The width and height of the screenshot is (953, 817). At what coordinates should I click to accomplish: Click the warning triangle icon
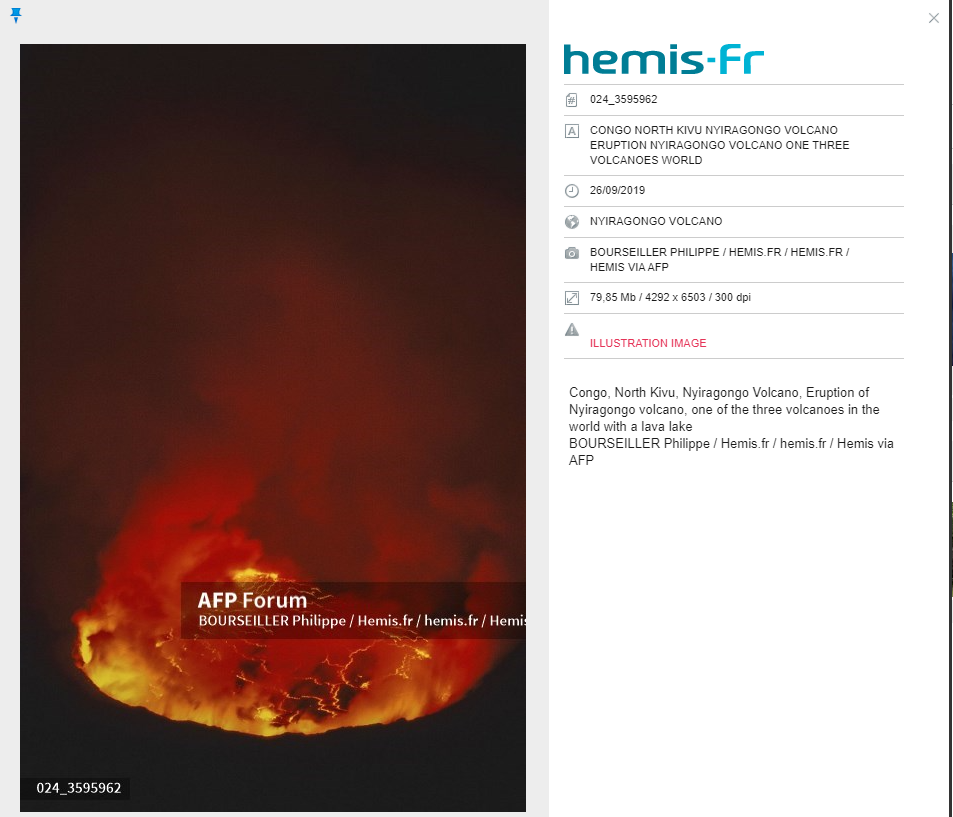pos(571,329)
